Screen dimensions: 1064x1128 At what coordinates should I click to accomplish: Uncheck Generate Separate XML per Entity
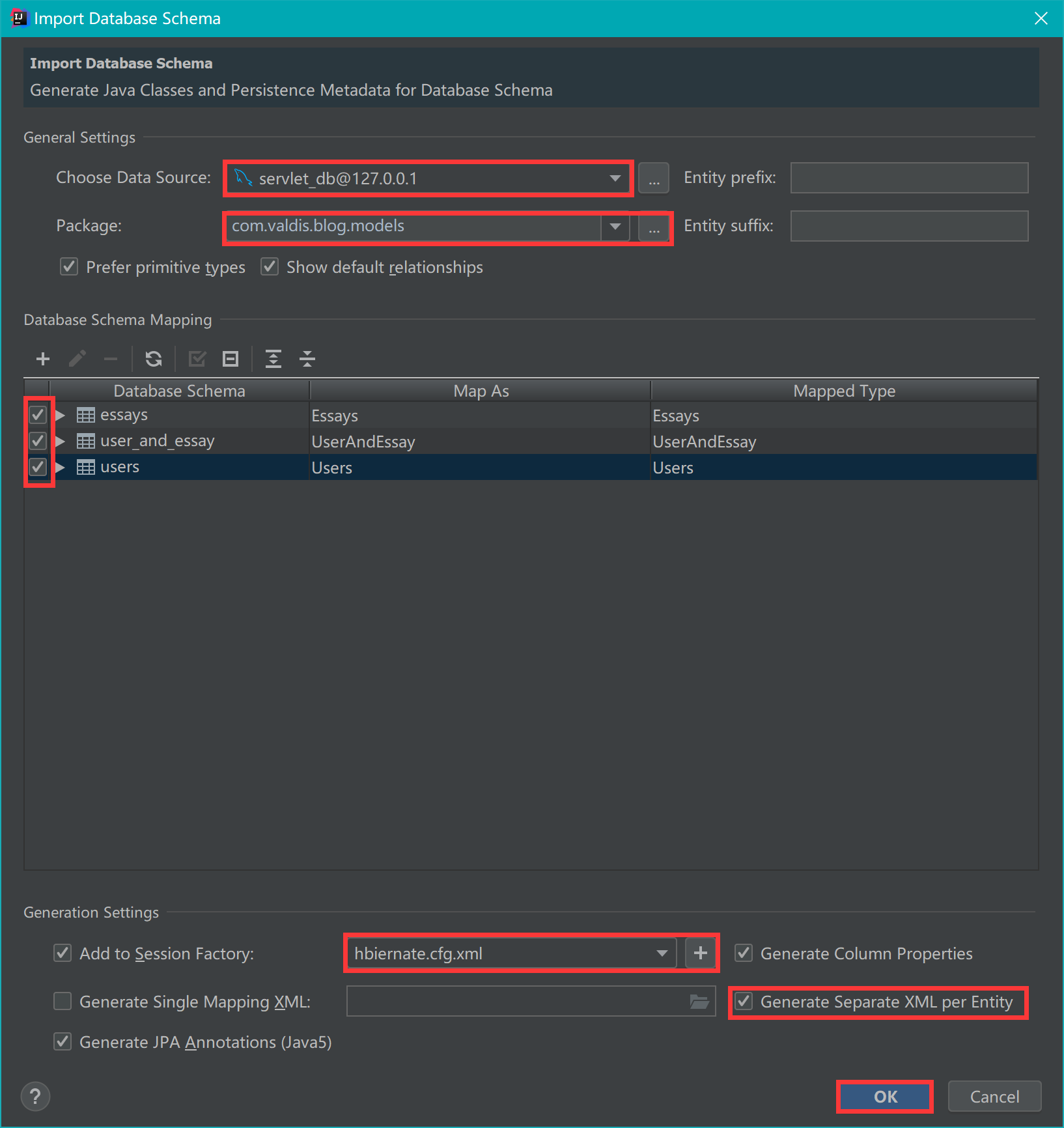tap(744, 1002)
